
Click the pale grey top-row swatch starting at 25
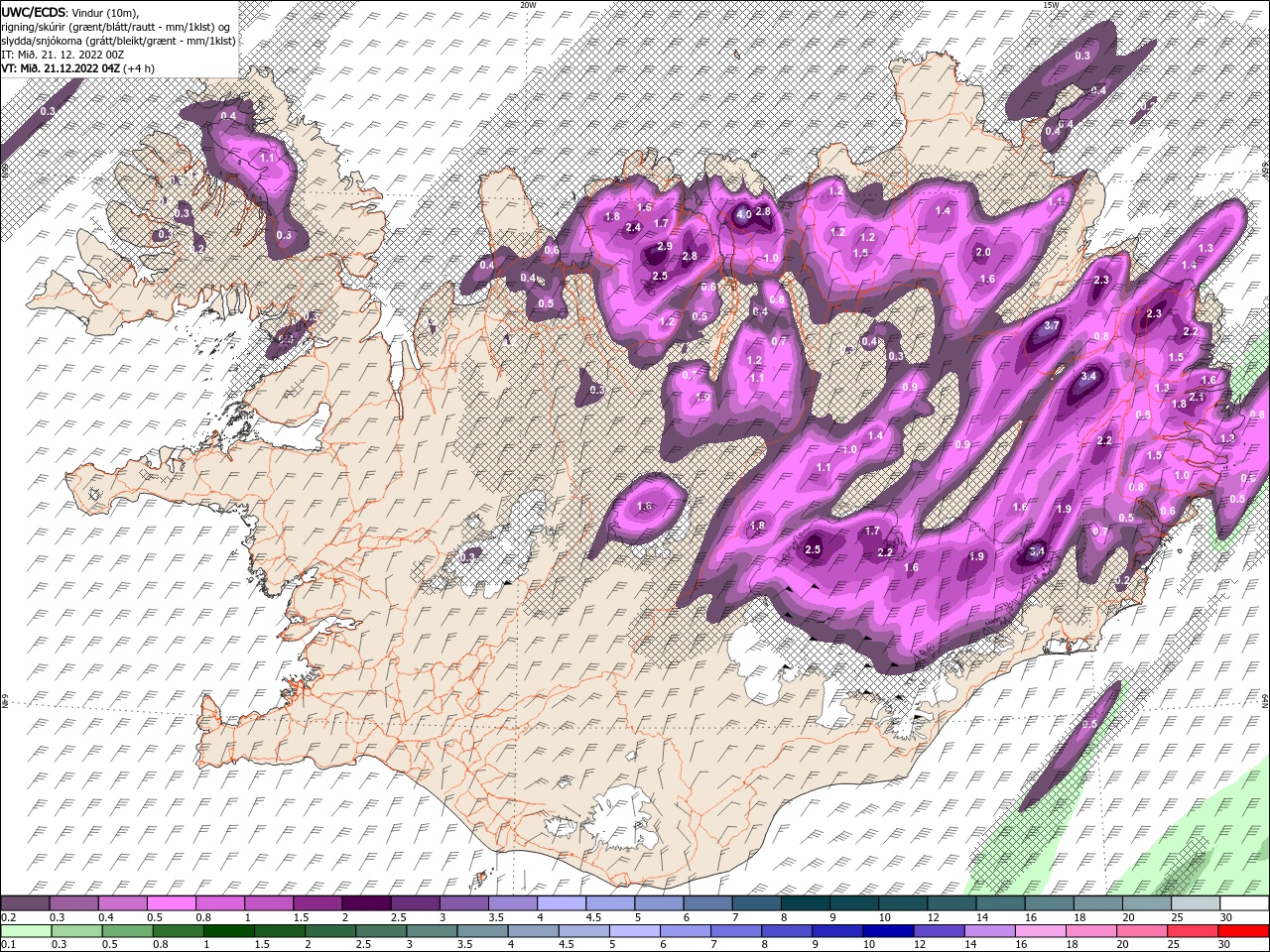click(1196, 903)
